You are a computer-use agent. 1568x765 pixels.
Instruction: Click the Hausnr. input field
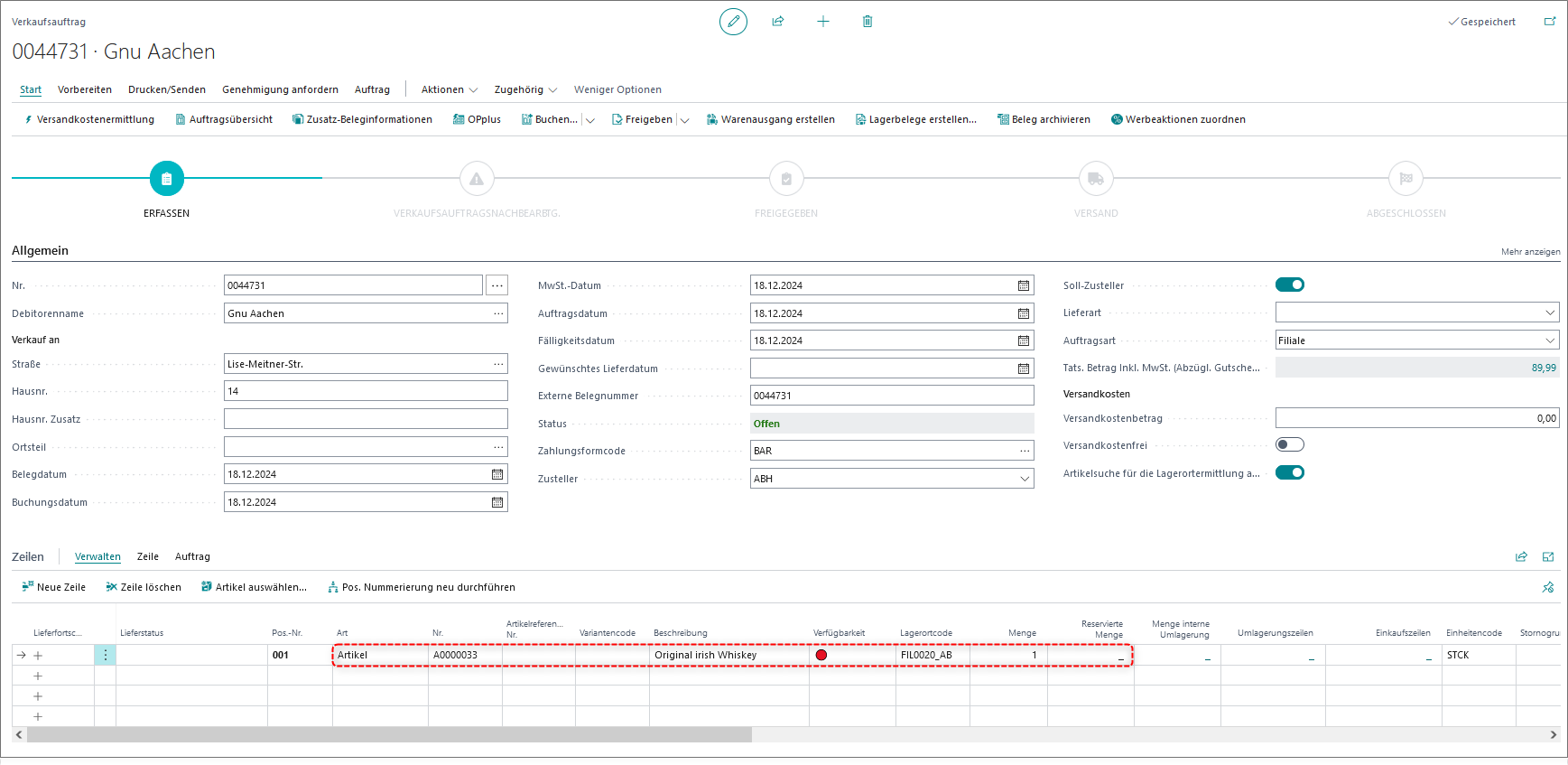[366, 391]
